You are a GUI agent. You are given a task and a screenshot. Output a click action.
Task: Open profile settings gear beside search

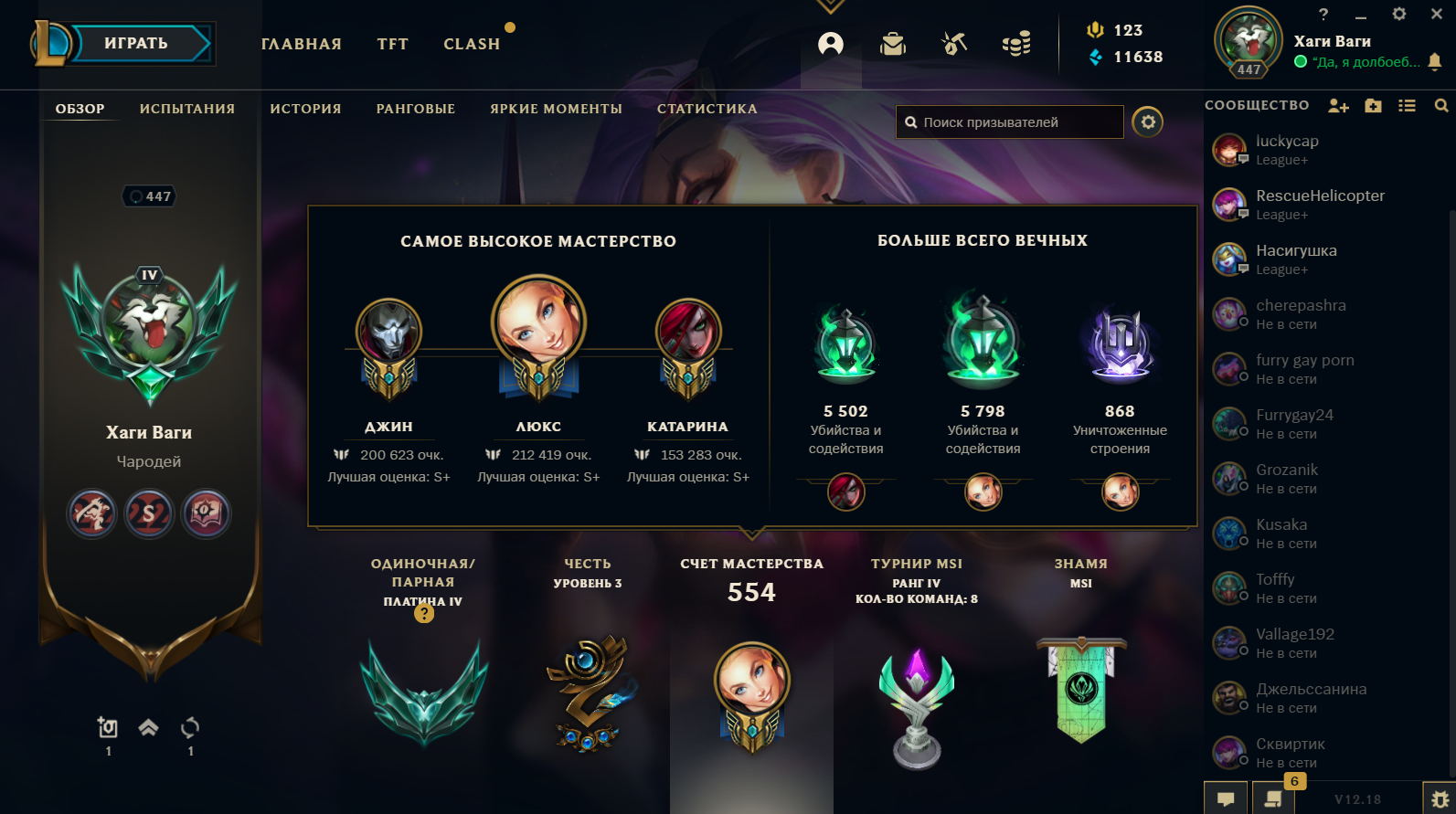pos(1148,122)
